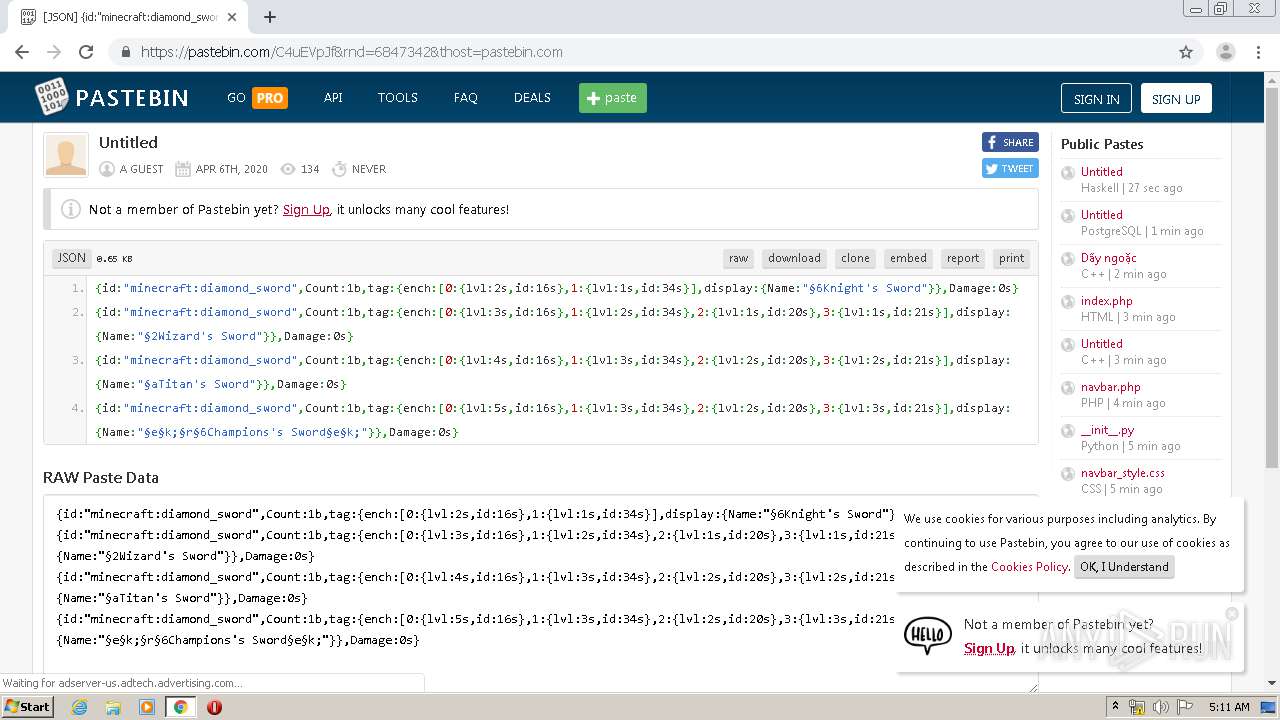The width and height of the screenshot is (1280, 720).
Task: Click the download button
Action: [794, 258]
